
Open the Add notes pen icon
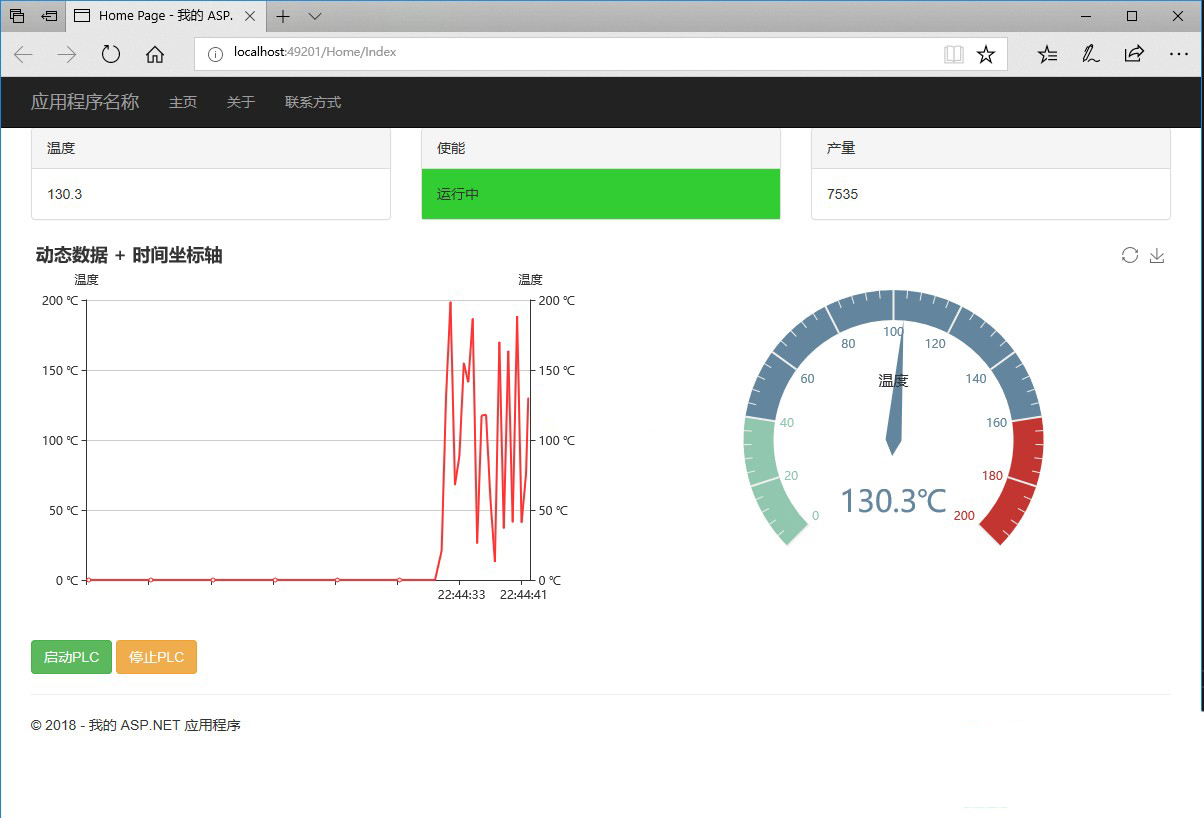1091,54
